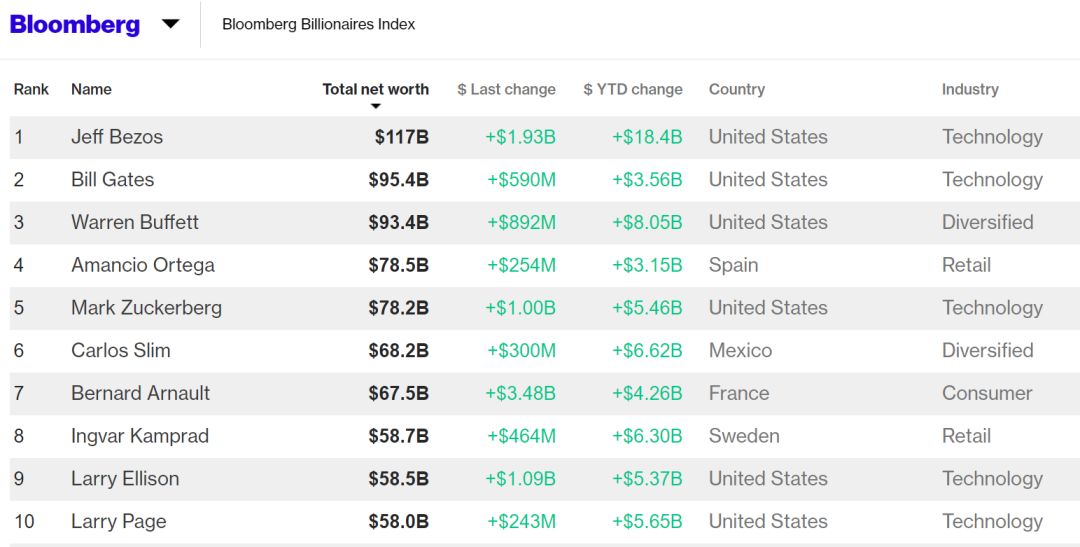Open Jeff Bezos profile row

click(x=544, y=137)
